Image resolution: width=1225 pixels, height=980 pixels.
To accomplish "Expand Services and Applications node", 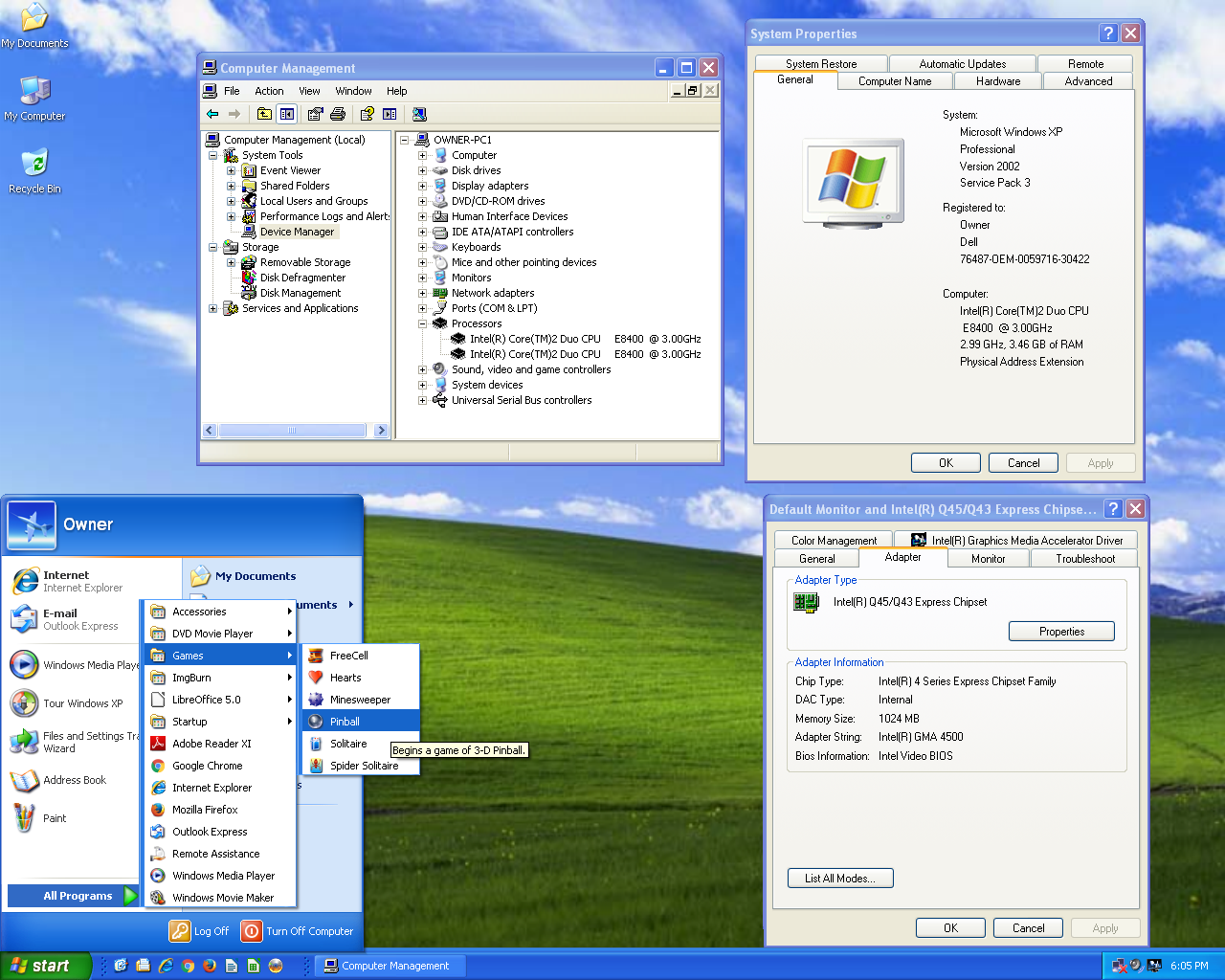I will coord(212,308).
